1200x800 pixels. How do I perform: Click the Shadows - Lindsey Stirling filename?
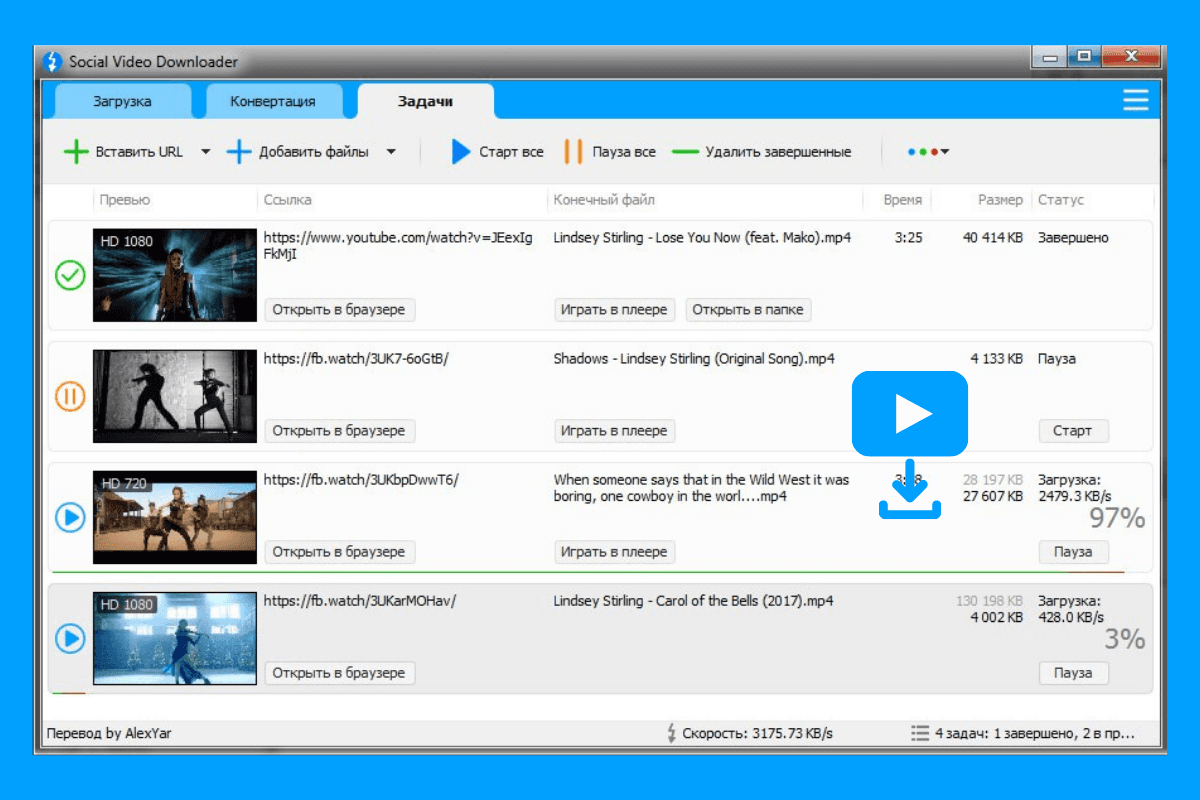coord(694,359)
